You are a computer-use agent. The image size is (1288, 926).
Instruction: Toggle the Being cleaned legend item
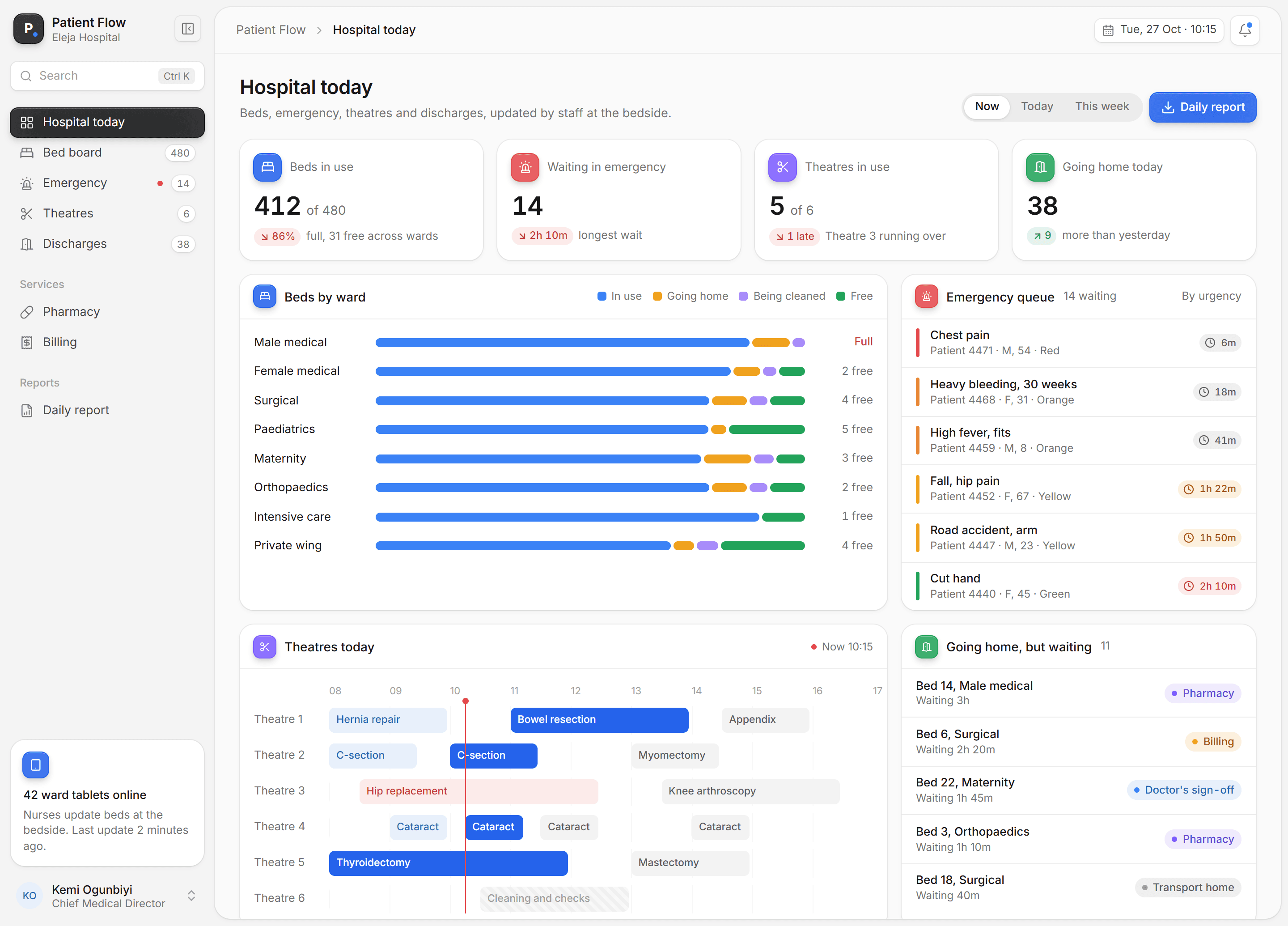782,296
